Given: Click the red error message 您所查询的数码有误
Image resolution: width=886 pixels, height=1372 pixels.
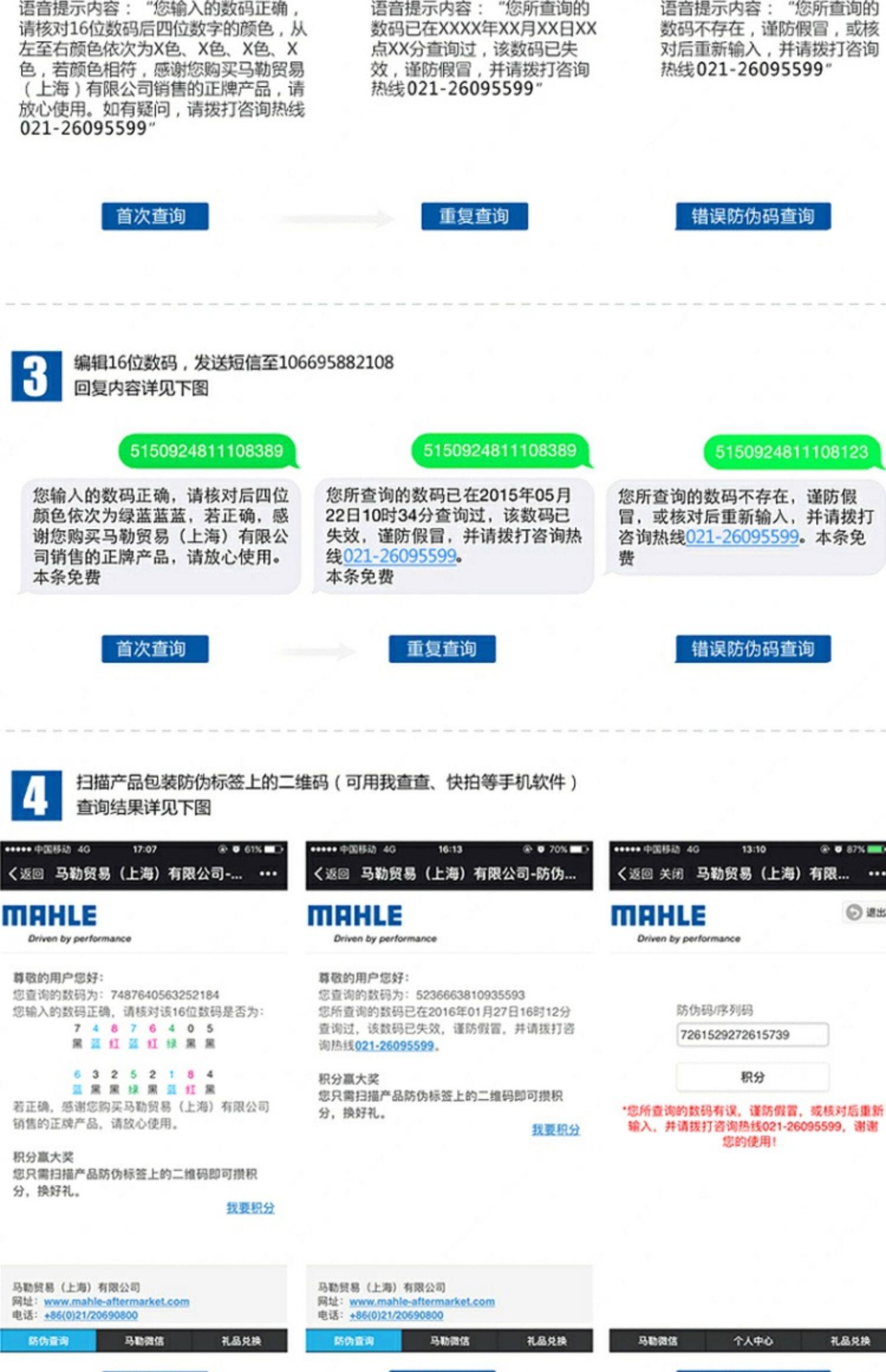Looking at the screenshot, I should click(x=753, y=1126).
